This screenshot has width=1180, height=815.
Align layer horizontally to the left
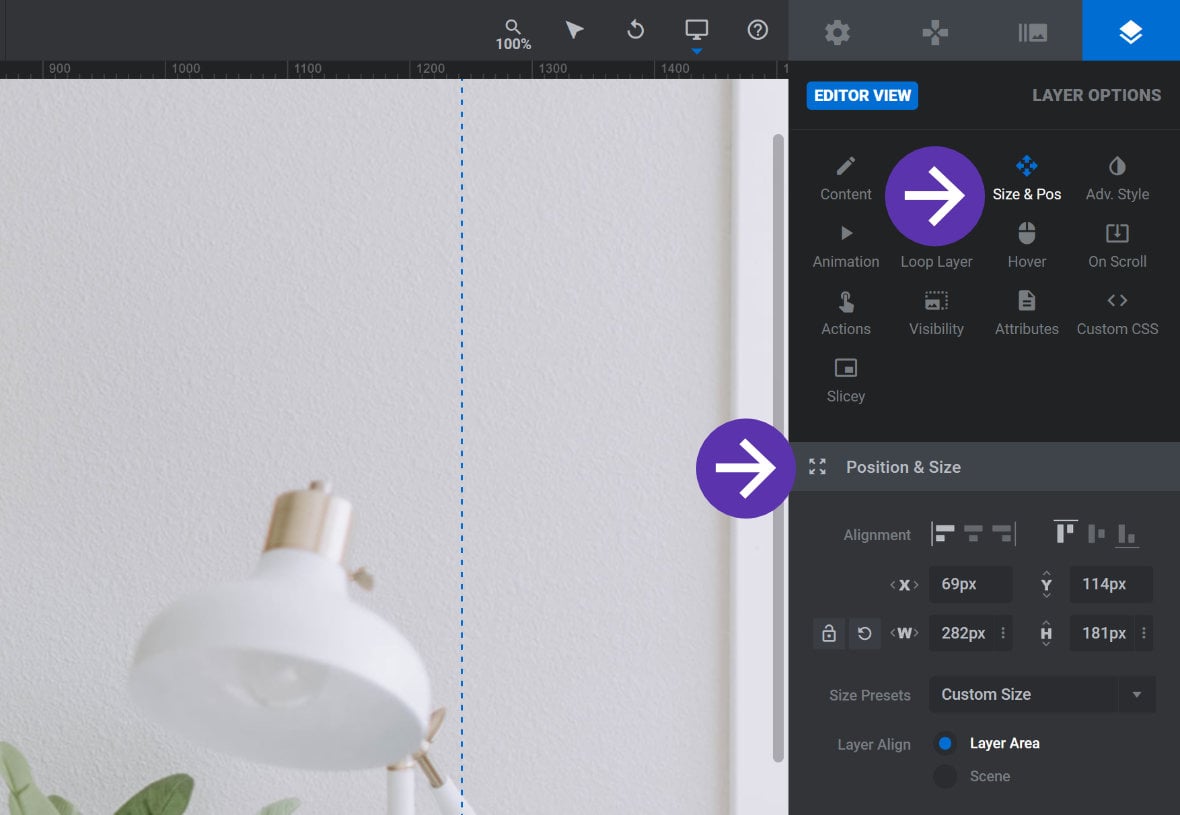943,534
